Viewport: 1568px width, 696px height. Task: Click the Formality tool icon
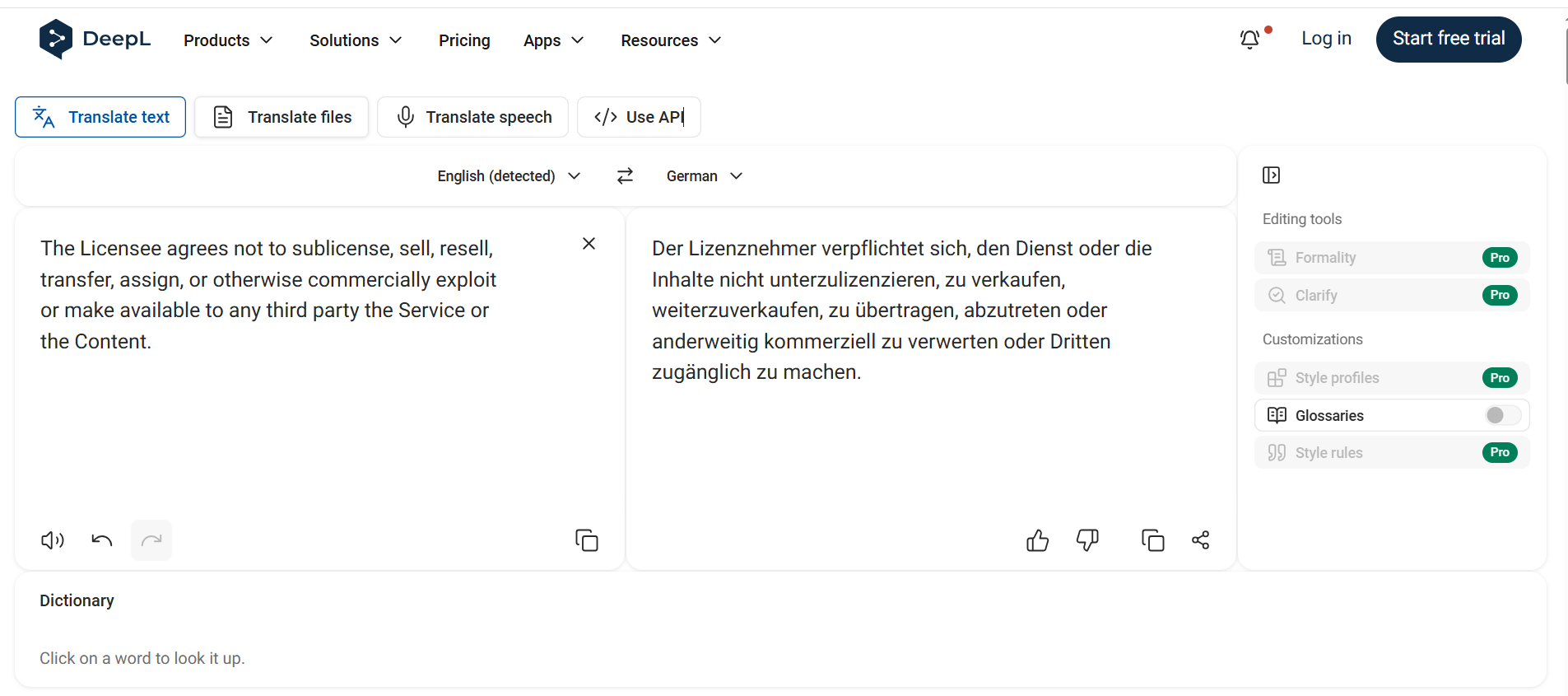click(x=1277, y=258)
